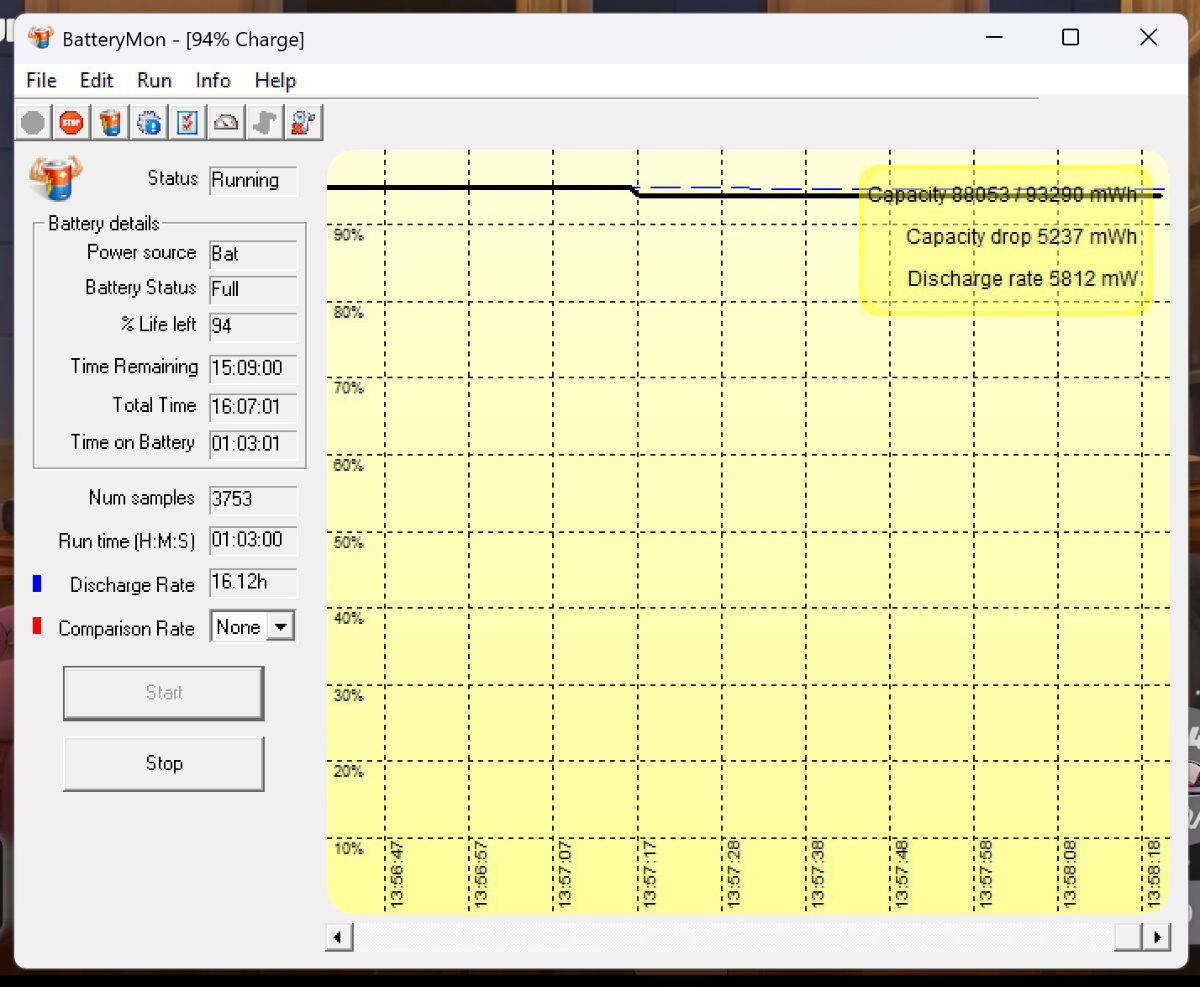The image size is (1200, 987).
Task: Click the 90% axis label on chart
Action: click(x=349, y=235)
